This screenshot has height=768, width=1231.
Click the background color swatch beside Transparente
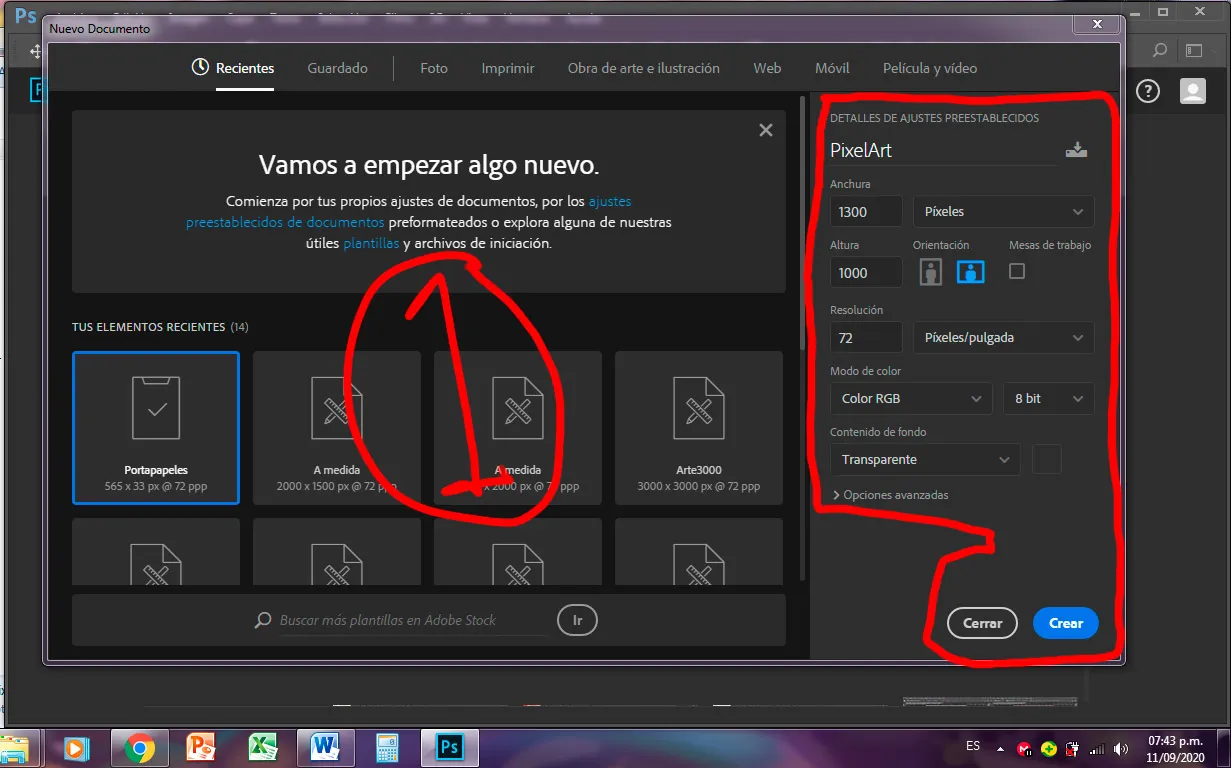1046,460
